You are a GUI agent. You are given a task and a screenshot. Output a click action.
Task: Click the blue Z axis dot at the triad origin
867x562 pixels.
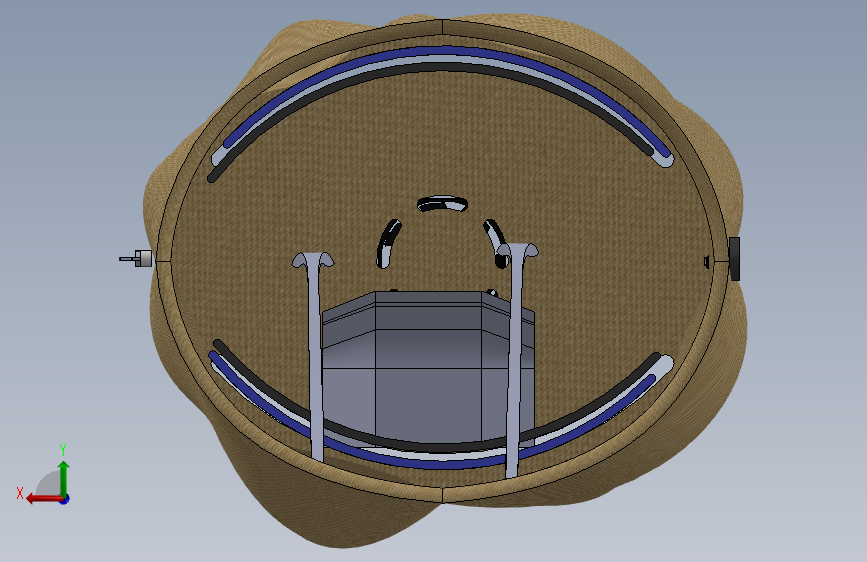(65, 499)
